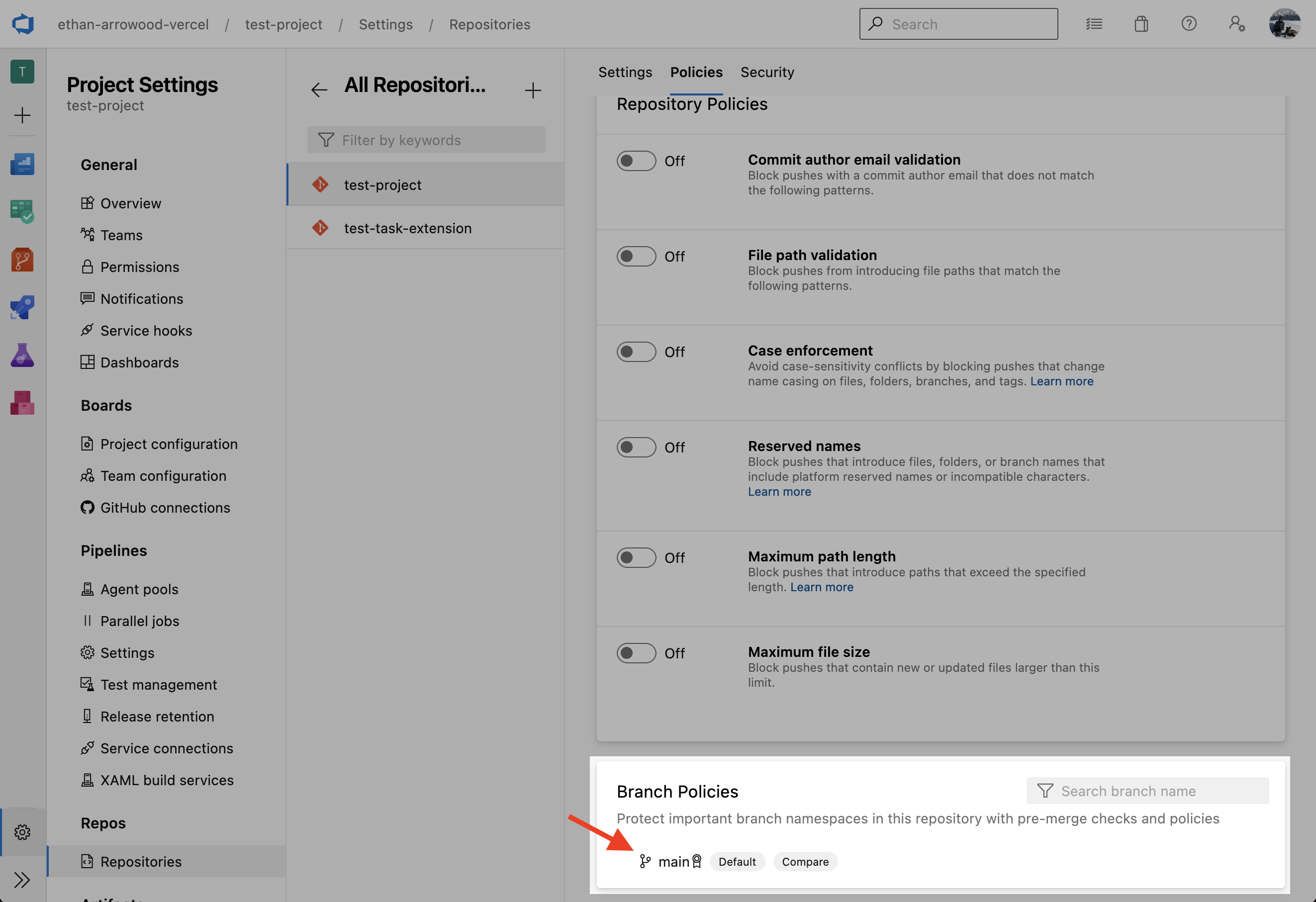Open the Test Plans flask icon
This screenshot has width=1316, height=902.
point(22,356)
